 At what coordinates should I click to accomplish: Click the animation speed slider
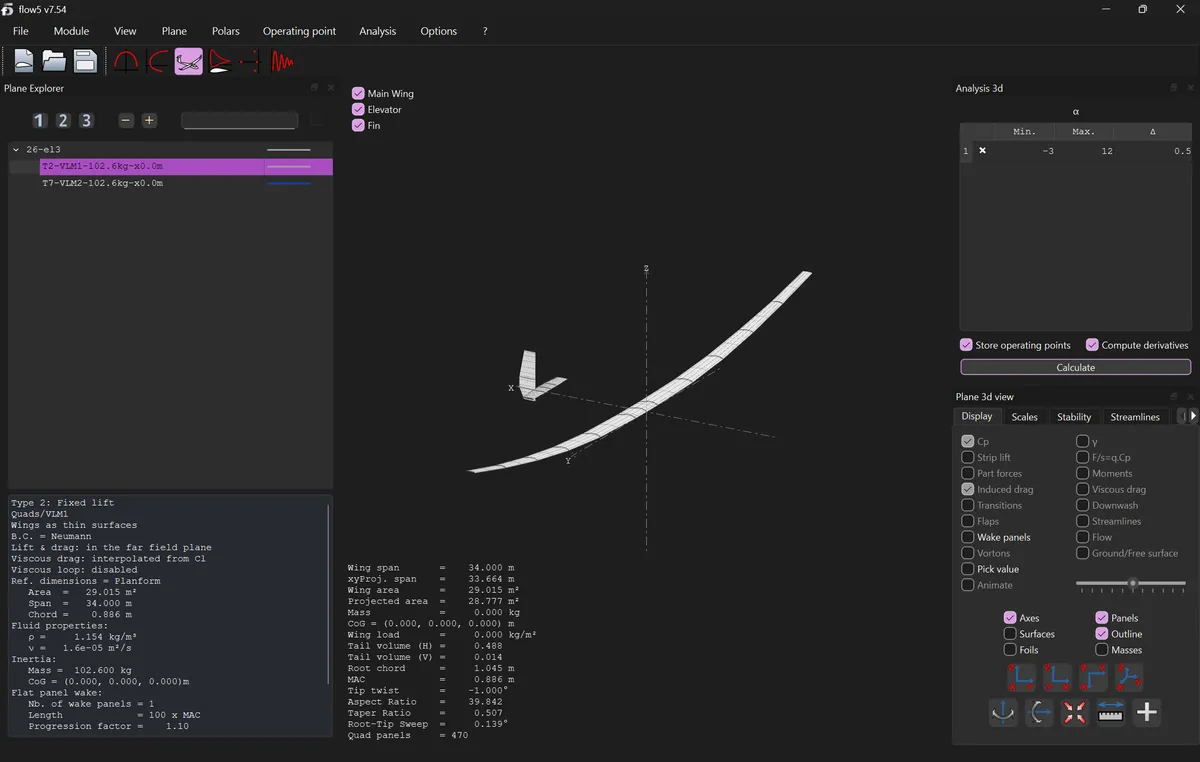[x=1131, y=584]
